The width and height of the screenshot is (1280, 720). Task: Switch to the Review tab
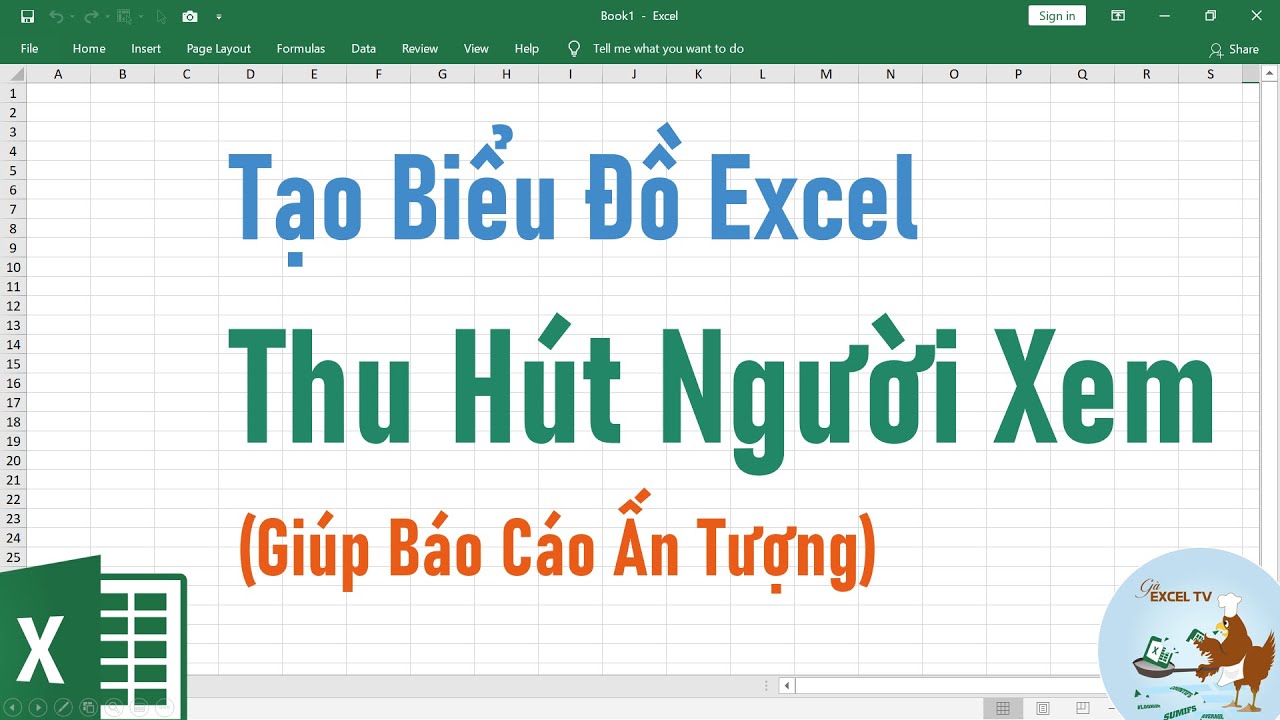[420, 49]
